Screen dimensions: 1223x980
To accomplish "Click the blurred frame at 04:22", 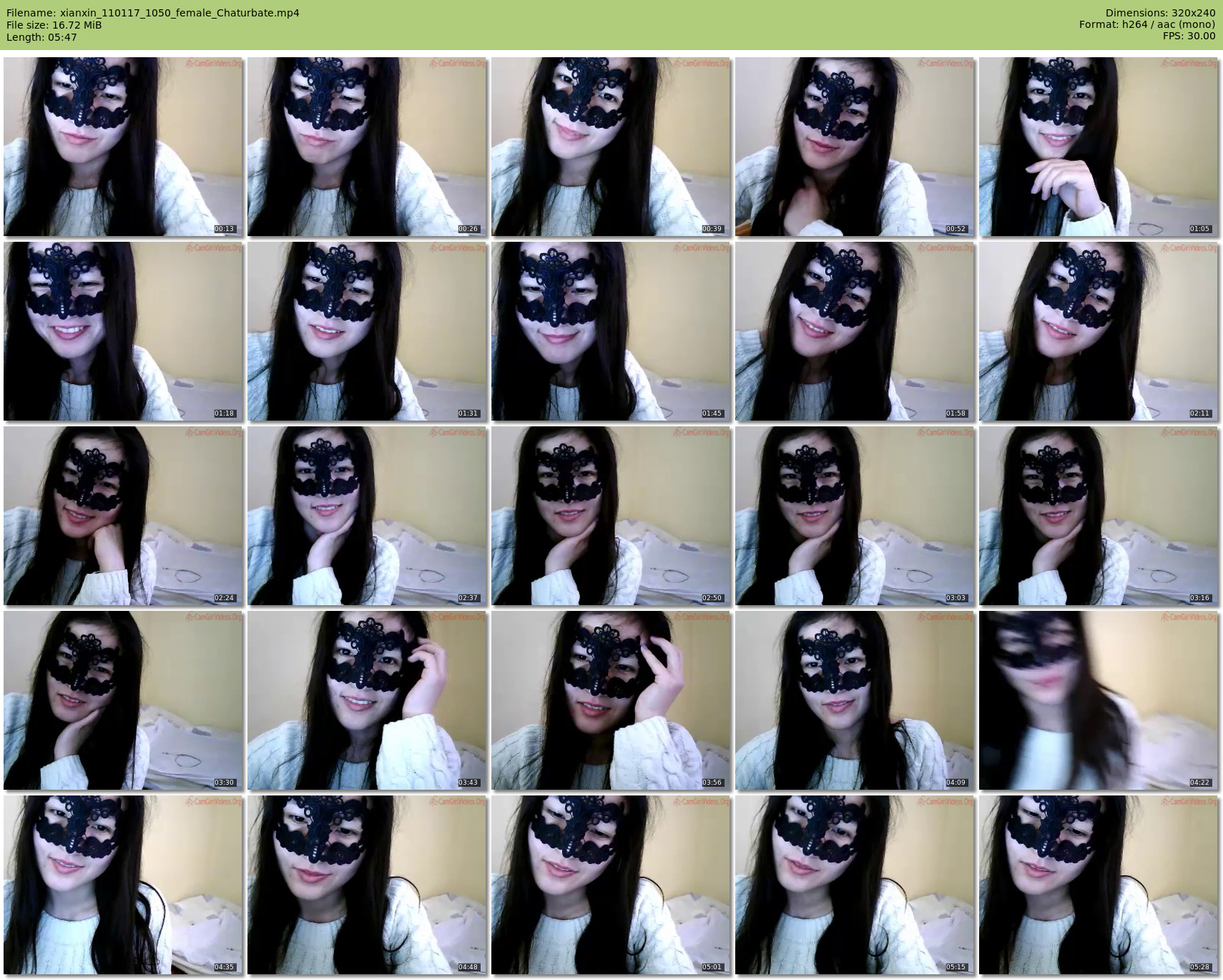I will coord(1099,700).
